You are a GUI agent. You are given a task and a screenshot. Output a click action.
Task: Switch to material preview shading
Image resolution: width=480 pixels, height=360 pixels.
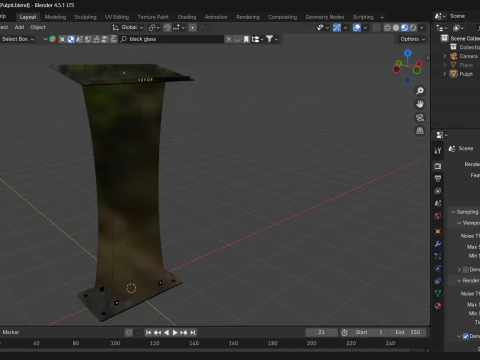(404, 28)
